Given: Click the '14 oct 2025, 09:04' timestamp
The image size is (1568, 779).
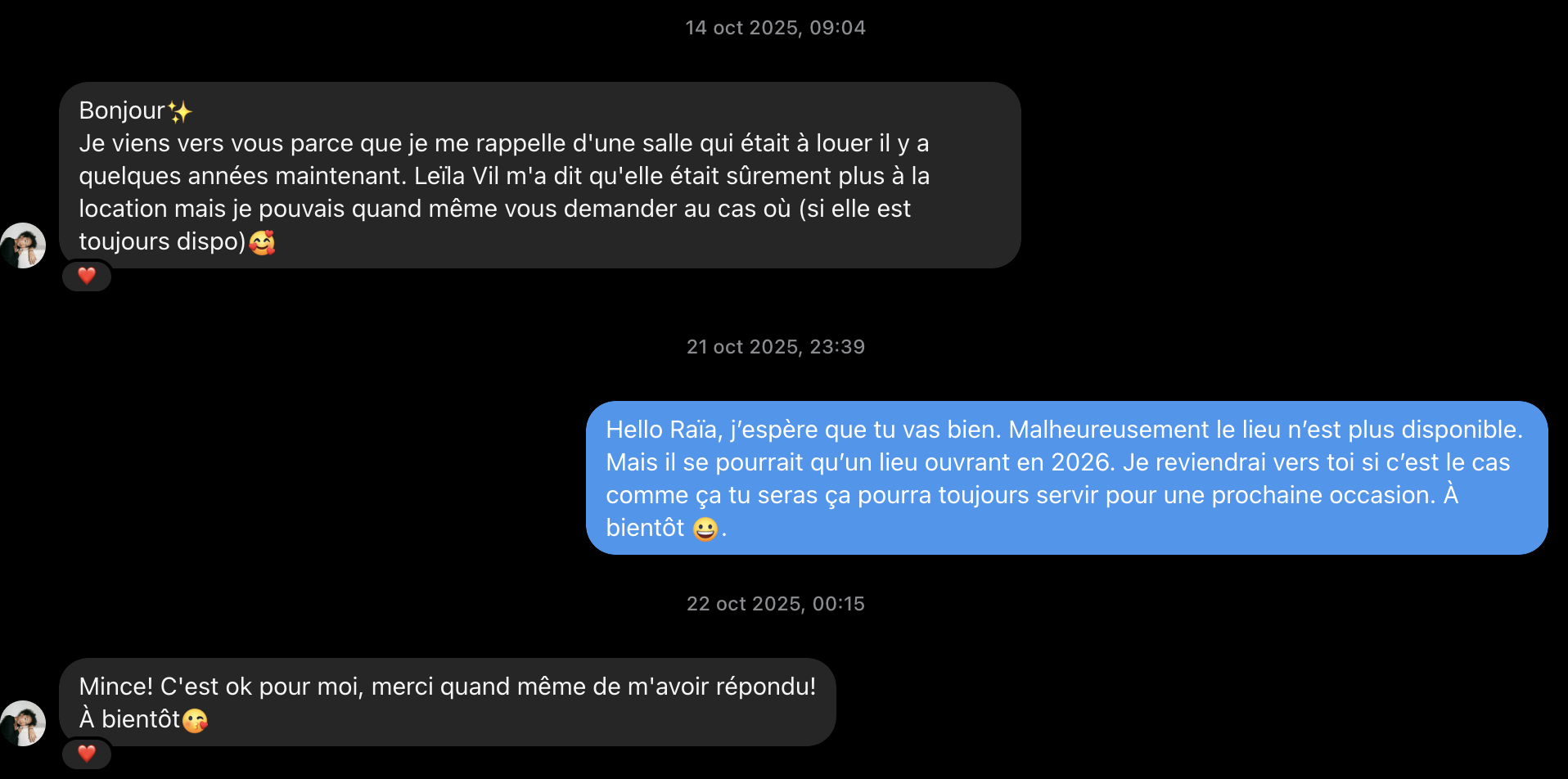Looking at the screenshot, I should pyautogui.click(x=775, y=28).
